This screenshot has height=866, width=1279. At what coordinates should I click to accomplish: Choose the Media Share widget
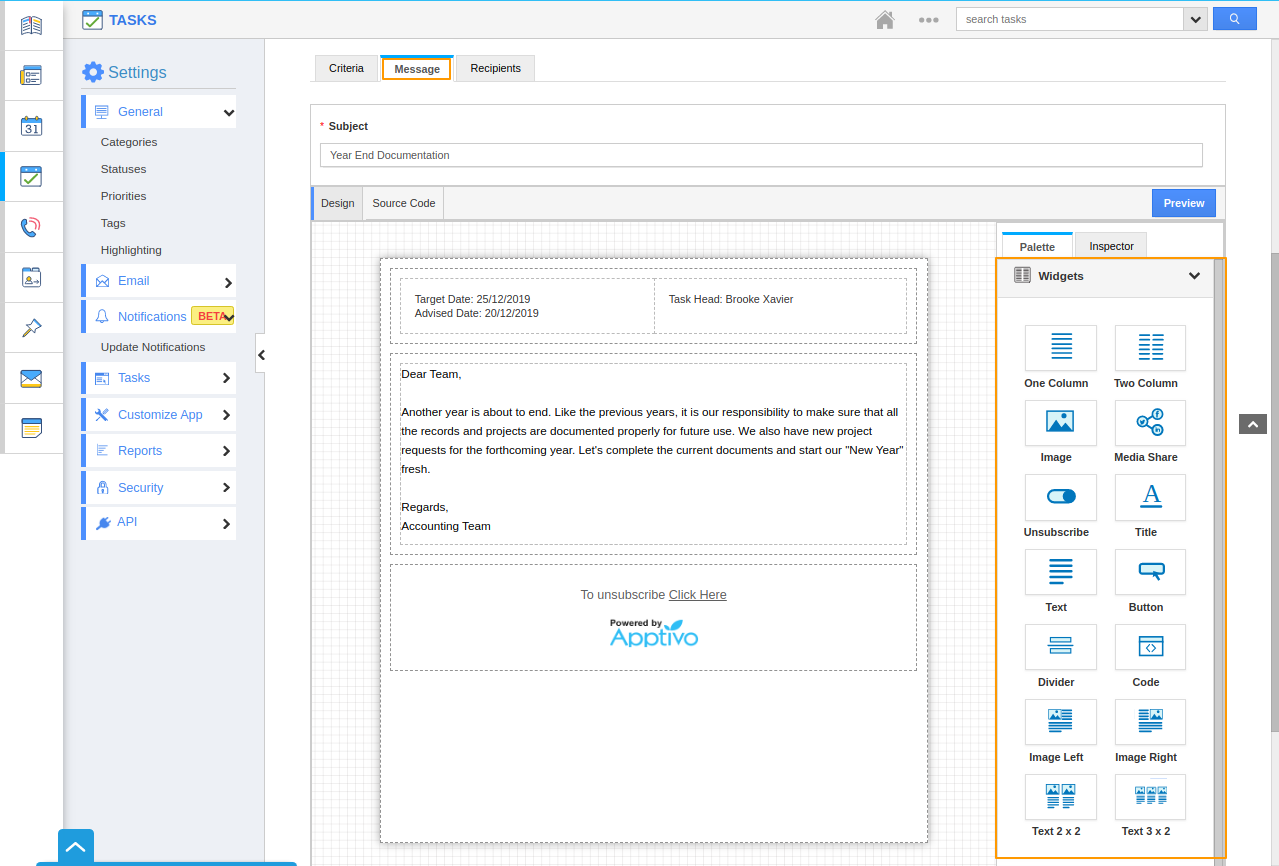pyautogui.click(x=1150, y=423)
